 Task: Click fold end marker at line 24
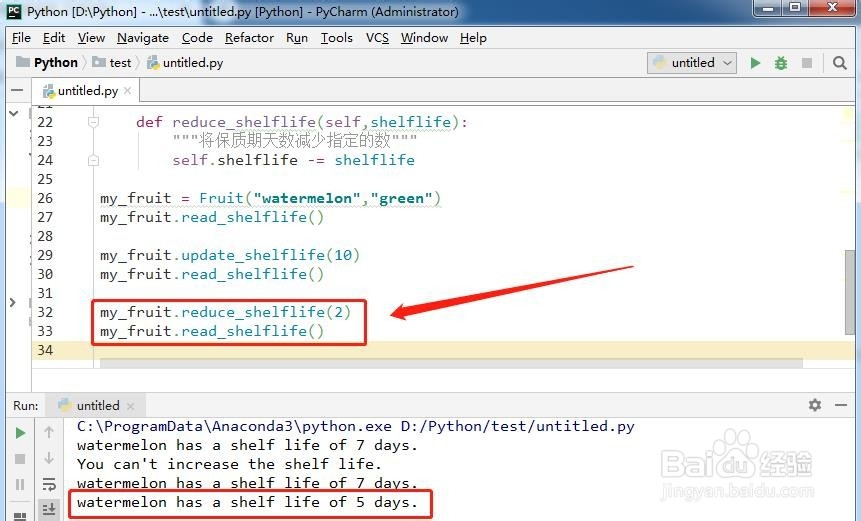click(x=93, y=160)
